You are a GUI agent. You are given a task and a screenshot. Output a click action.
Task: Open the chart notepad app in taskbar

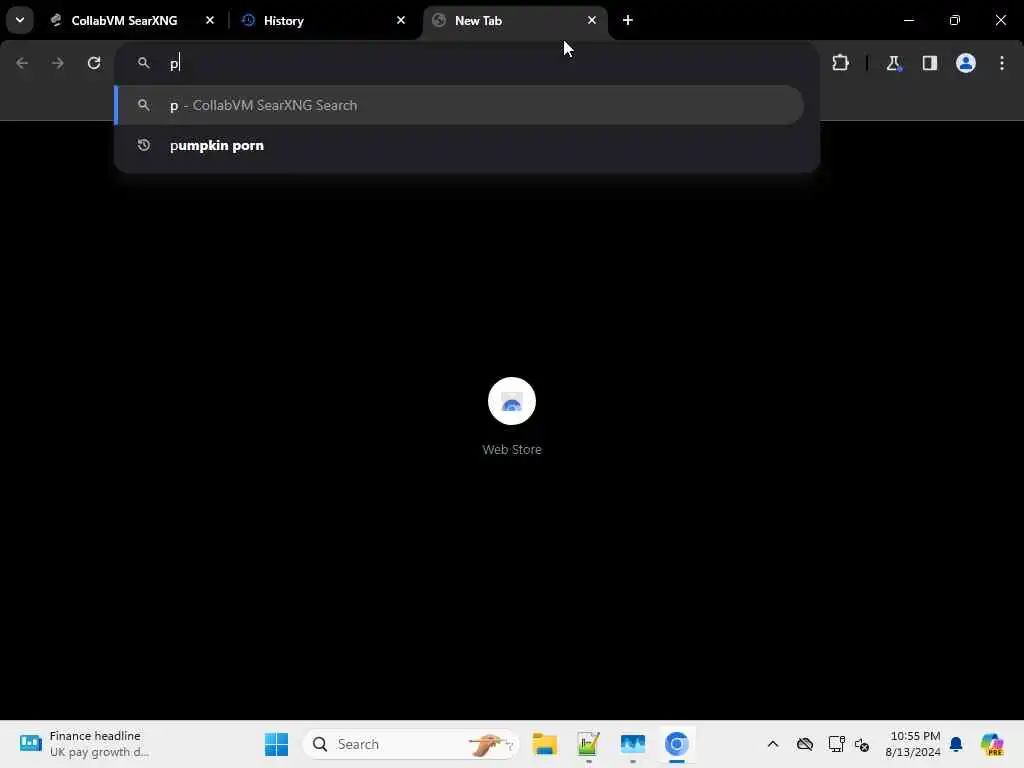[x=588, y=744]
